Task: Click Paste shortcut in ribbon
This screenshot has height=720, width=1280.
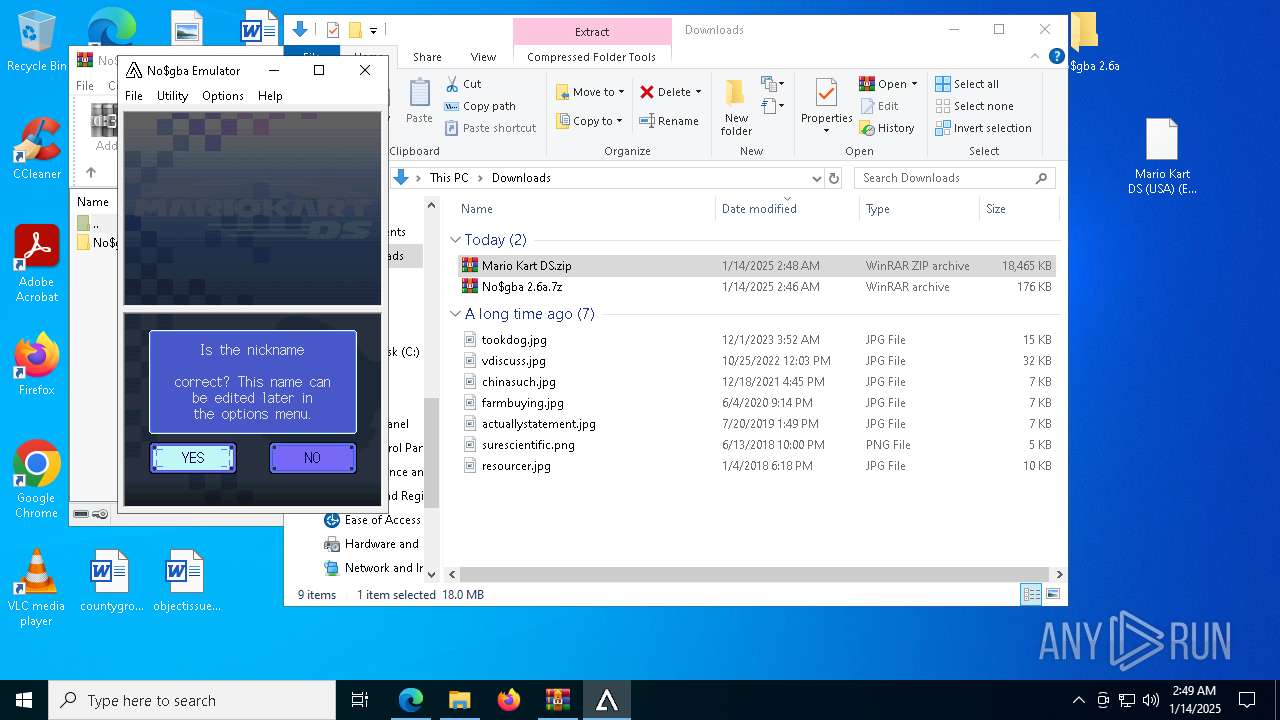Action: click(490, 128)
